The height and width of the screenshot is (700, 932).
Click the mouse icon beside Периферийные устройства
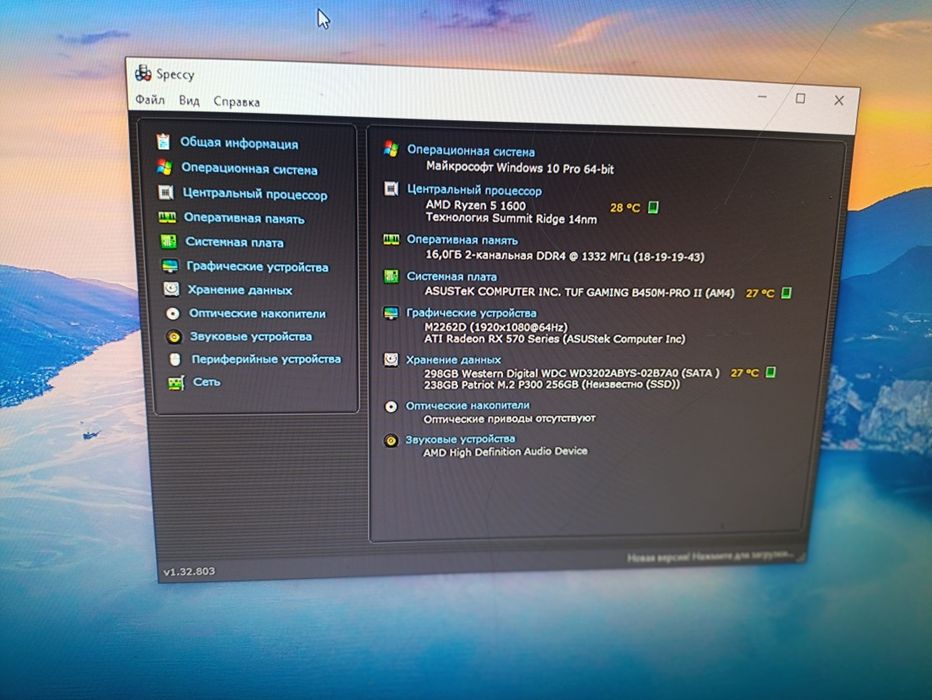coord(175,360)
